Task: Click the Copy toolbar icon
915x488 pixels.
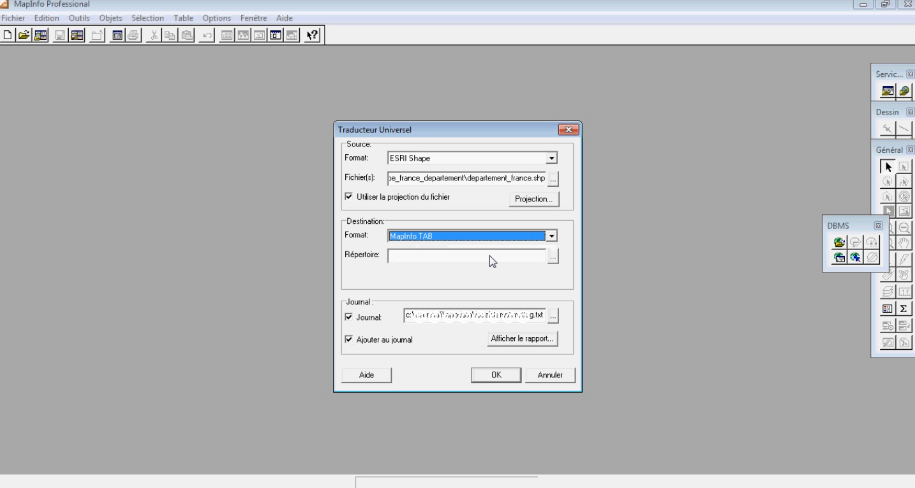Action: (x=170, y=36)
